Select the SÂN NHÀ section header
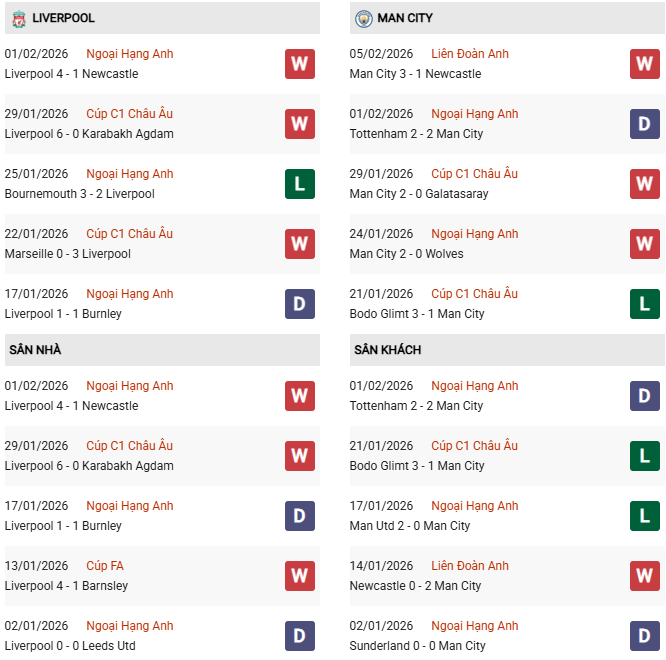 click(36, 350)
